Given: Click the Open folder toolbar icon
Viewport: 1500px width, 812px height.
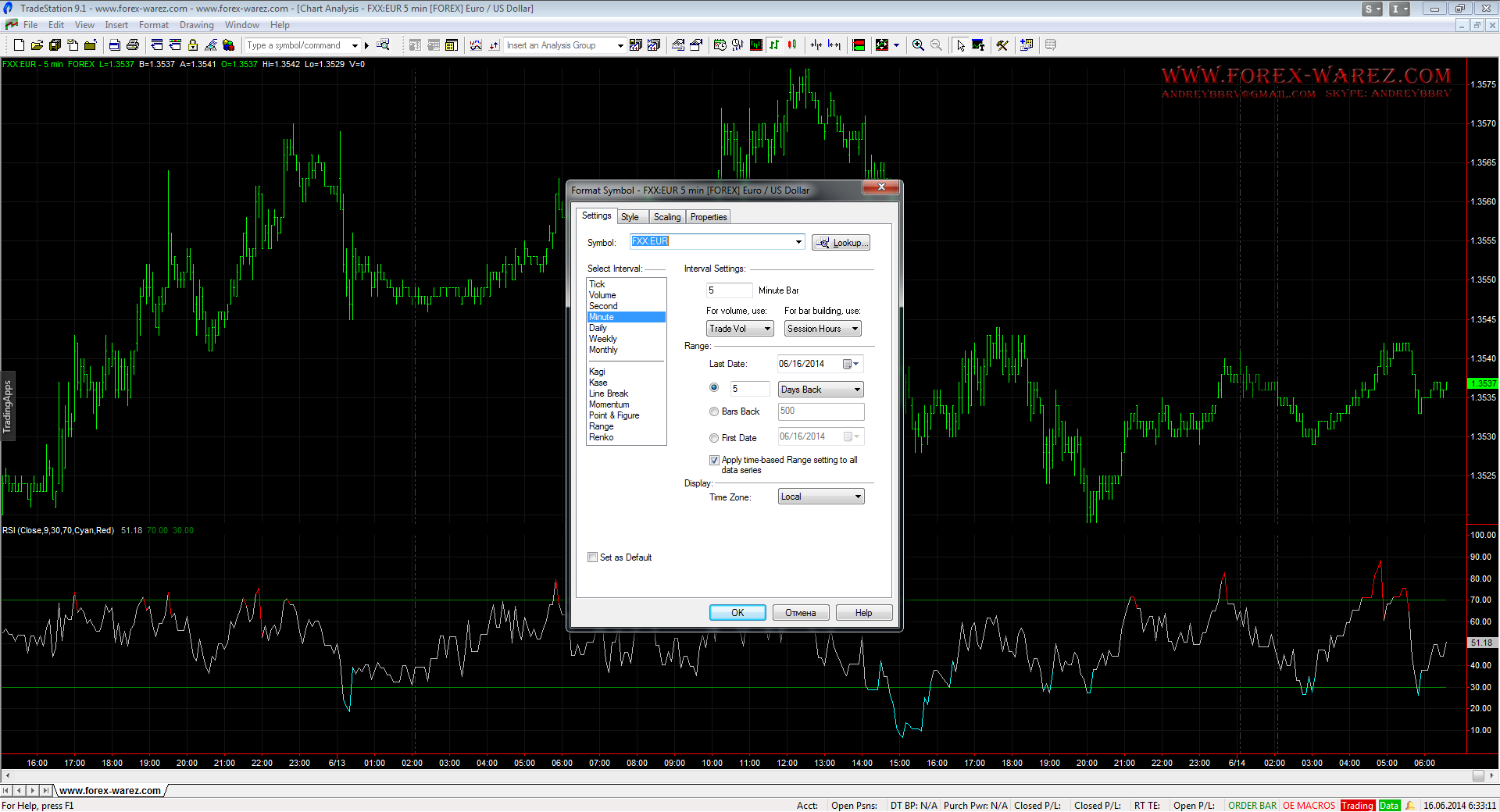Looking at the screenshot, I should coord(37,45).
